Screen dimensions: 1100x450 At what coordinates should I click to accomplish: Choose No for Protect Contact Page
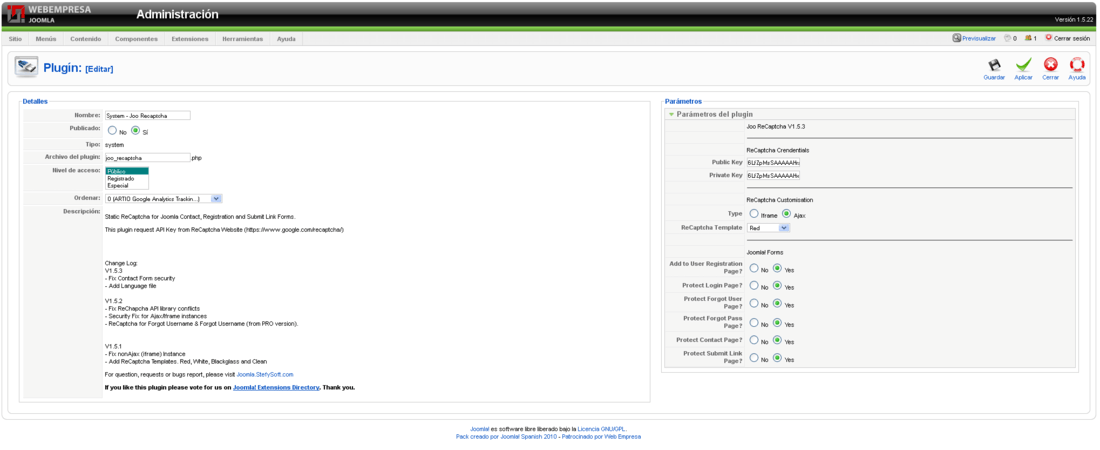pos(753,340)
